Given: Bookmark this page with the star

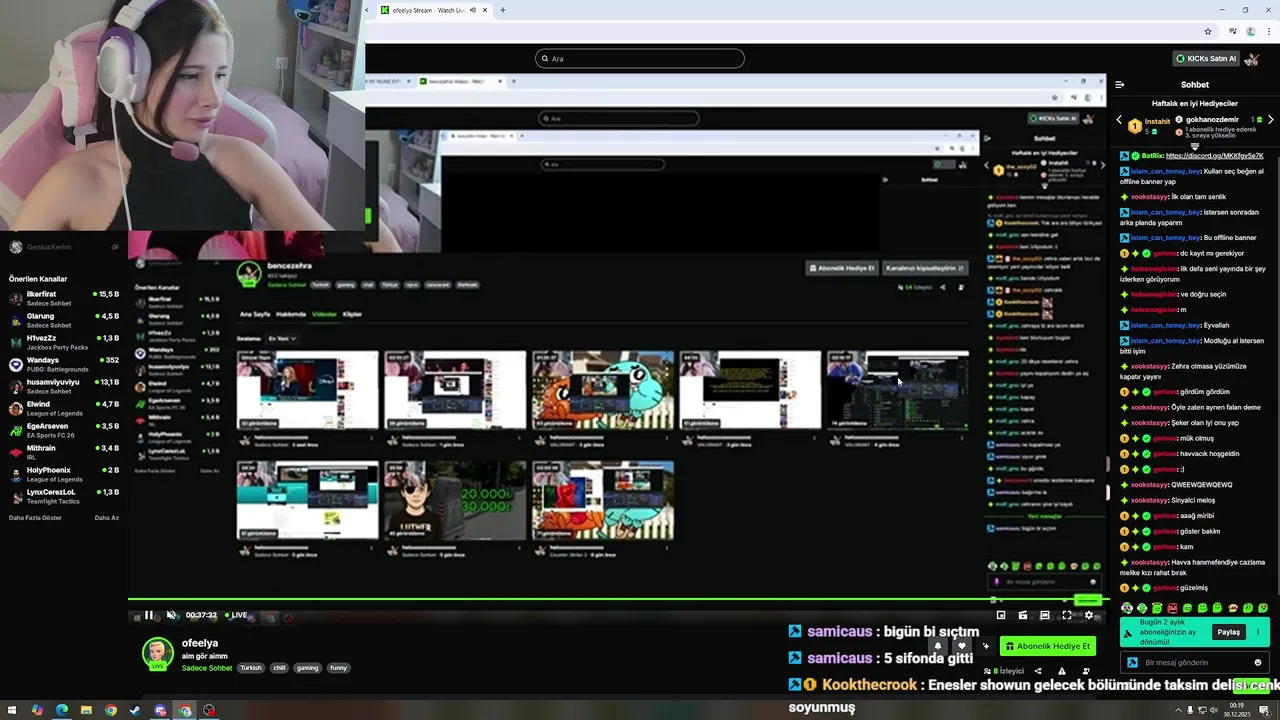Looking at the screenshot, I should 1208,31.
